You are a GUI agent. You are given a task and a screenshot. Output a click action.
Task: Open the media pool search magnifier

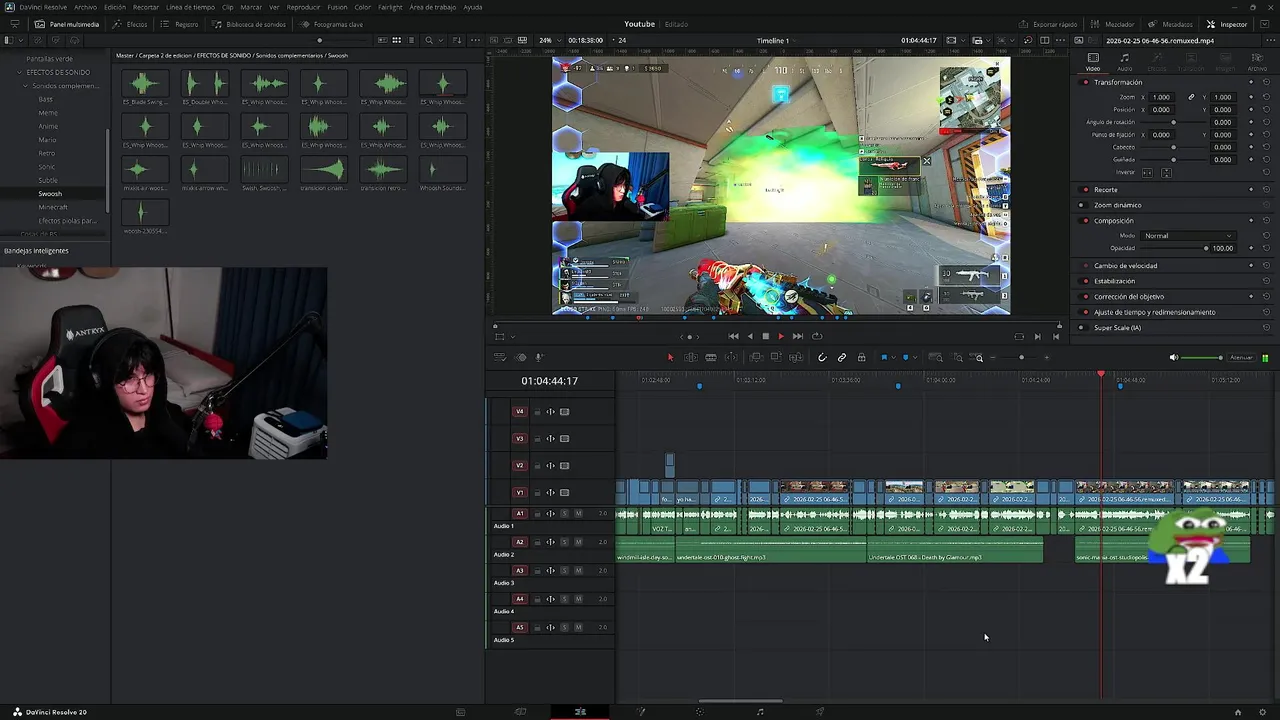point(429,40)
